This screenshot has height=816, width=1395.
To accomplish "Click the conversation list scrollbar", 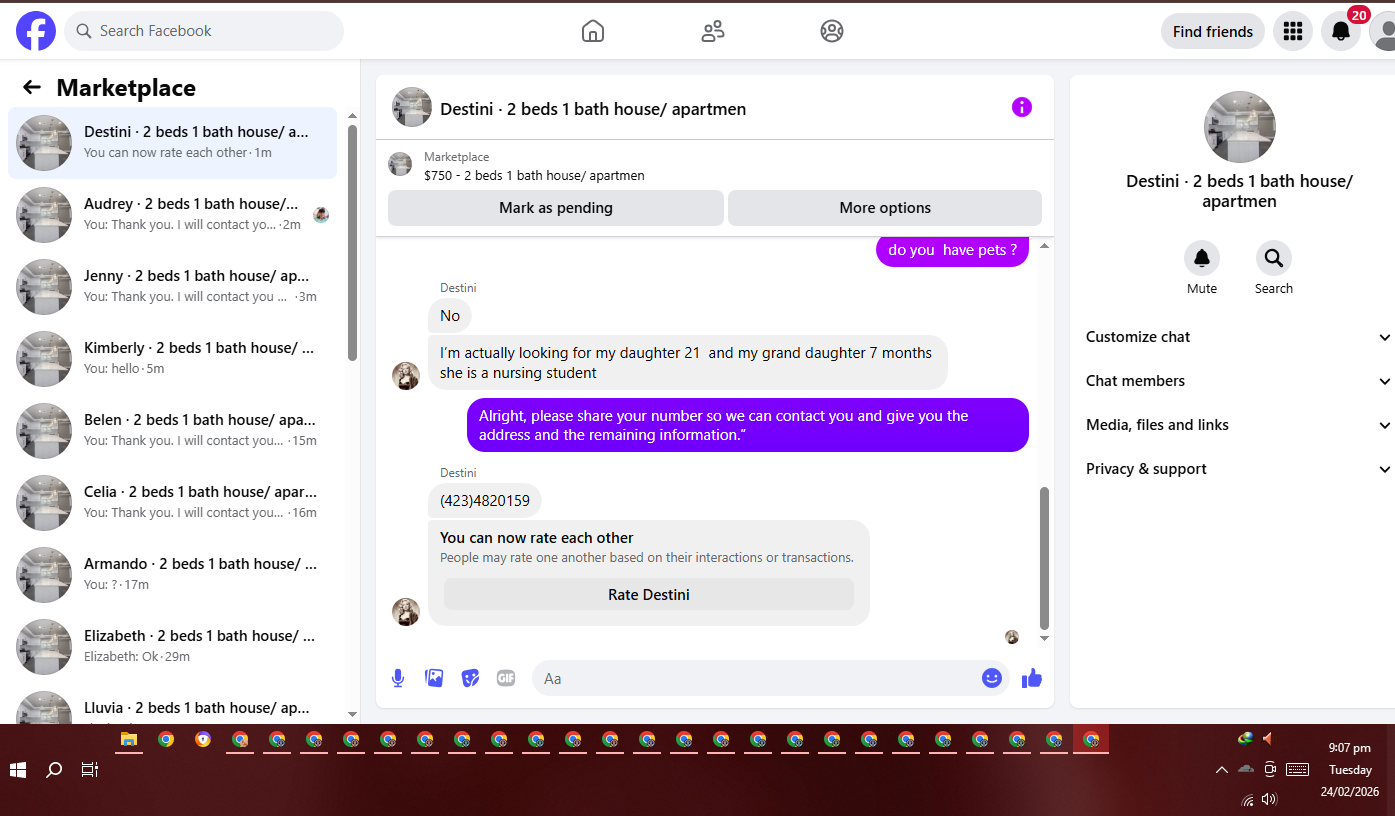I will 352,242.
